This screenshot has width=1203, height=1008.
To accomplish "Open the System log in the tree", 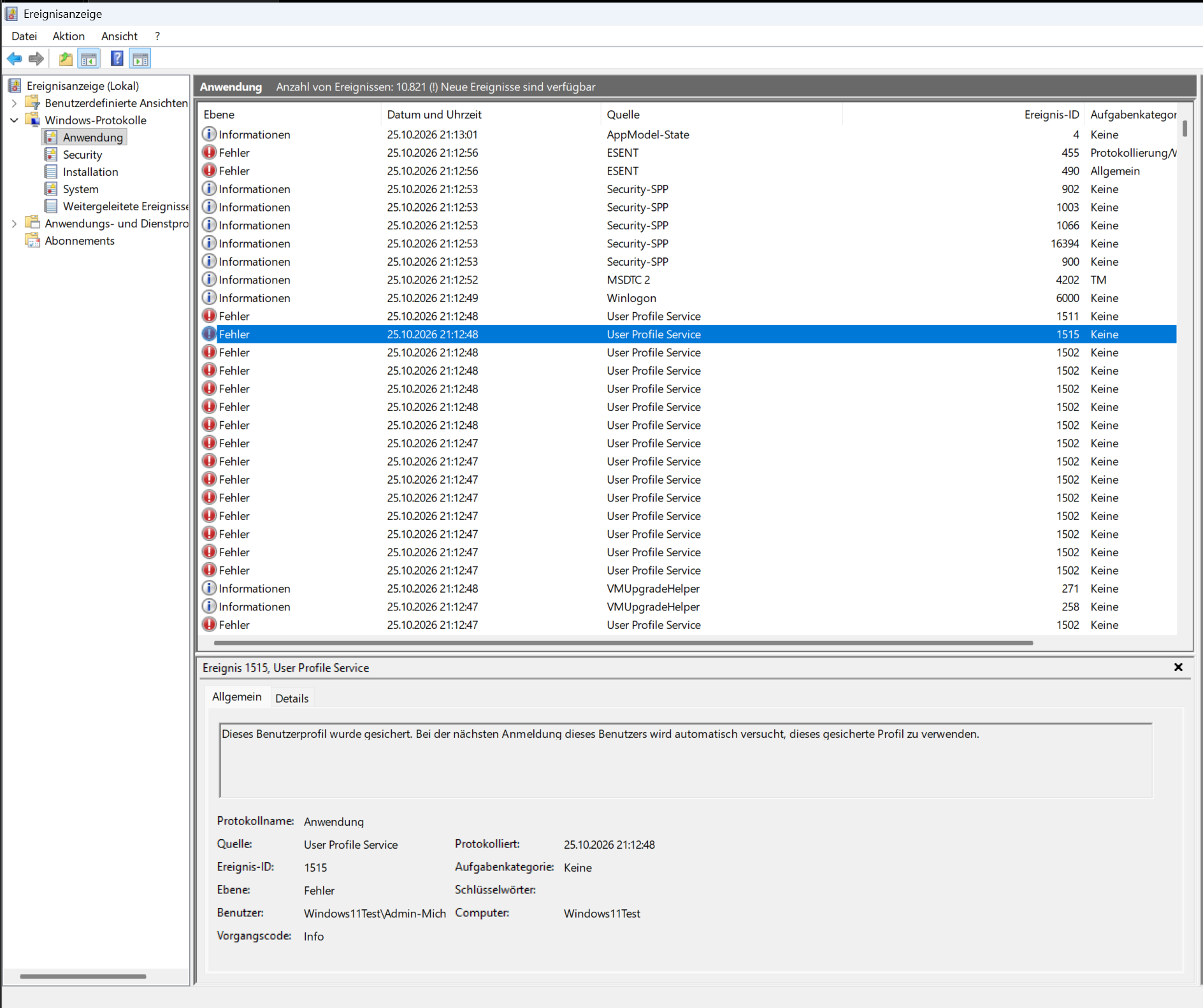I will point(80,189).
